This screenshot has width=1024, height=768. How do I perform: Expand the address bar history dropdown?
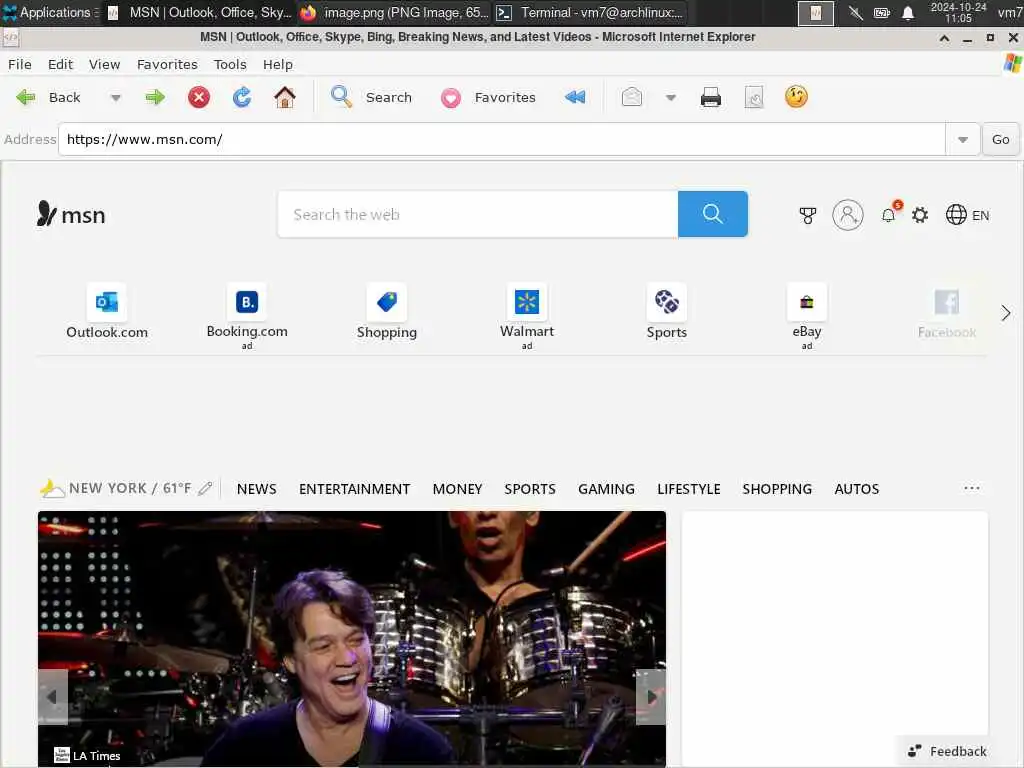(963, 139)
